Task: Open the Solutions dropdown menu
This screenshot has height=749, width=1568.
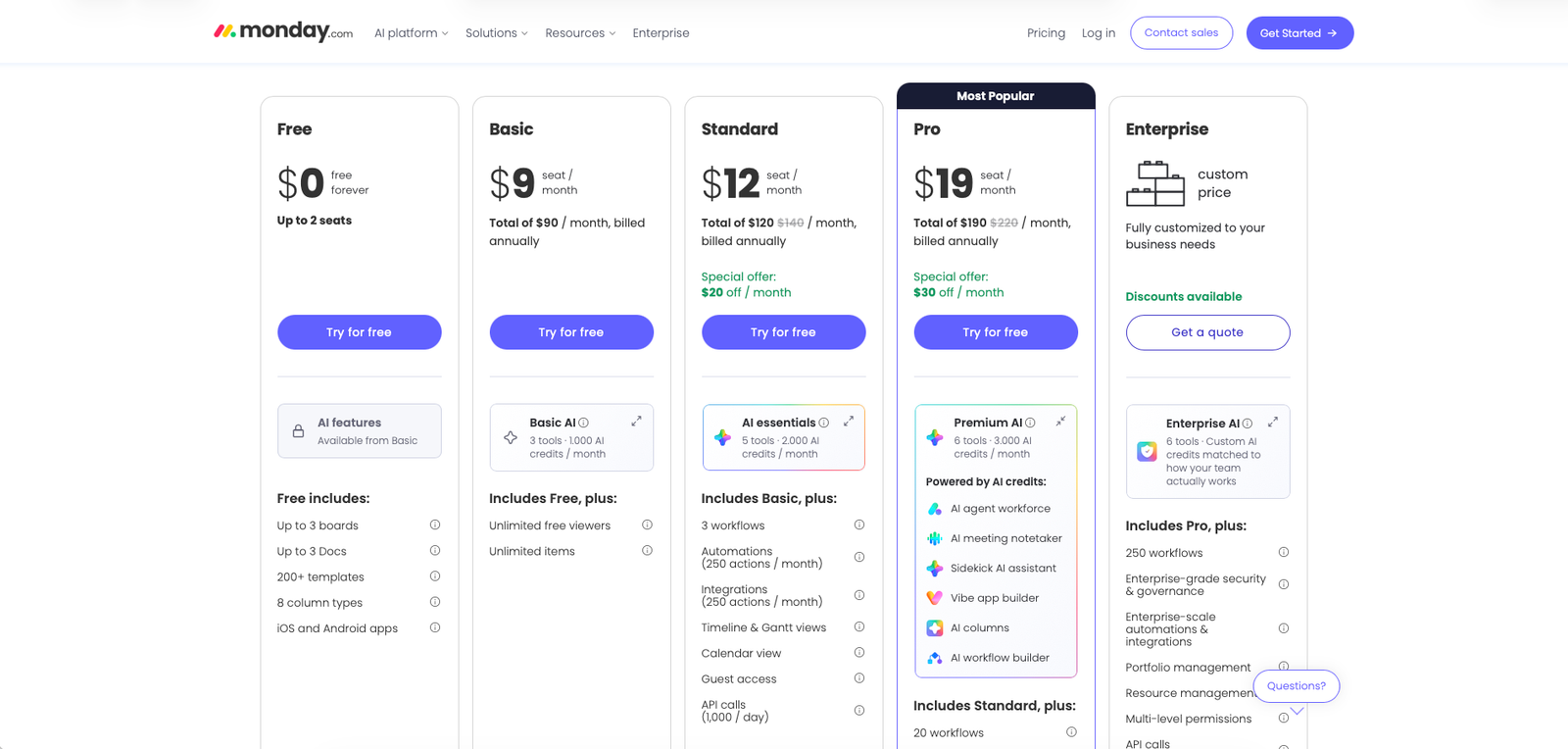Action: click(497, 33)
